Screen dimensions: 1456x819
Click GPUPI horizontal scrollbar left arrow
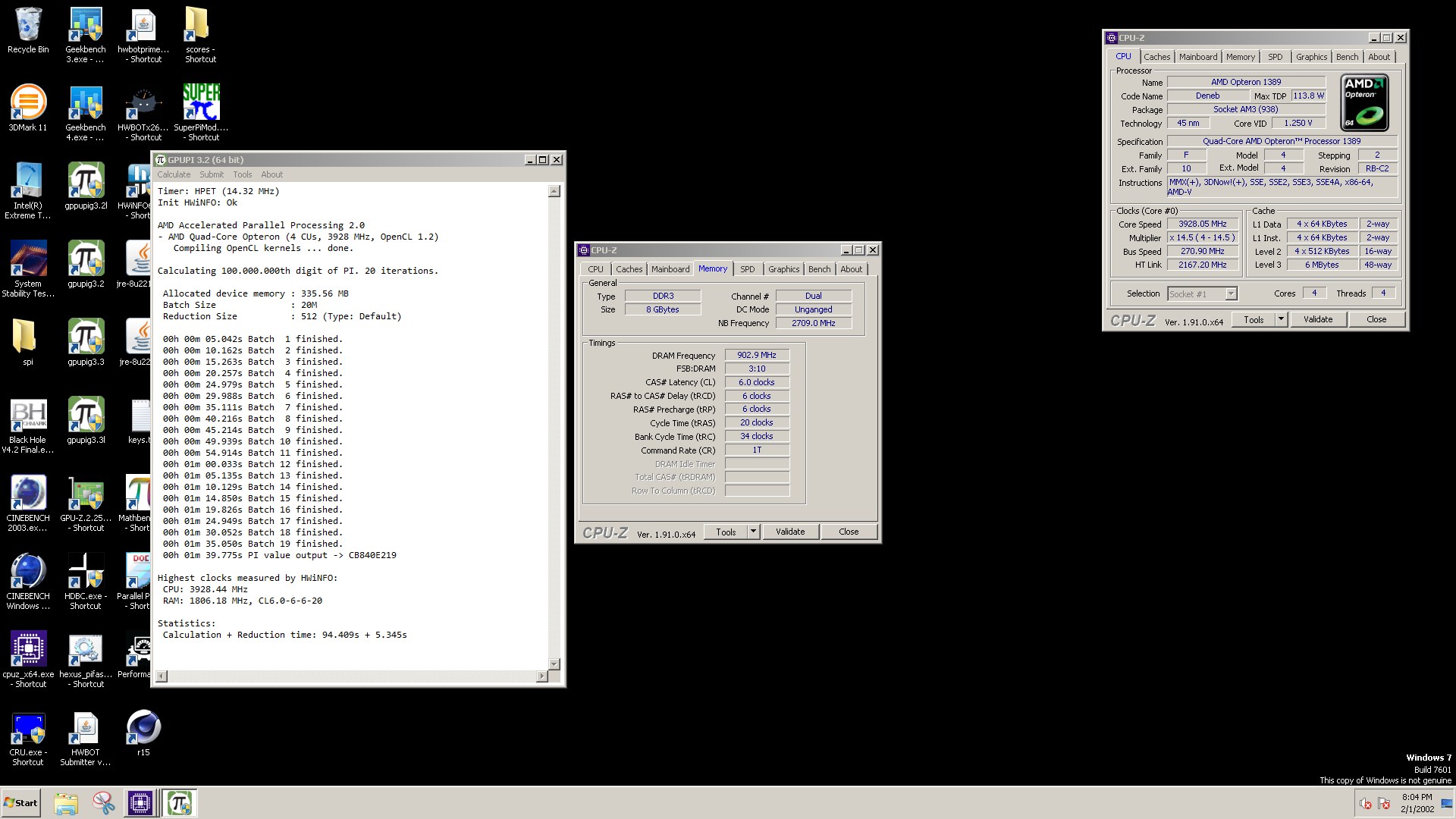162,676
